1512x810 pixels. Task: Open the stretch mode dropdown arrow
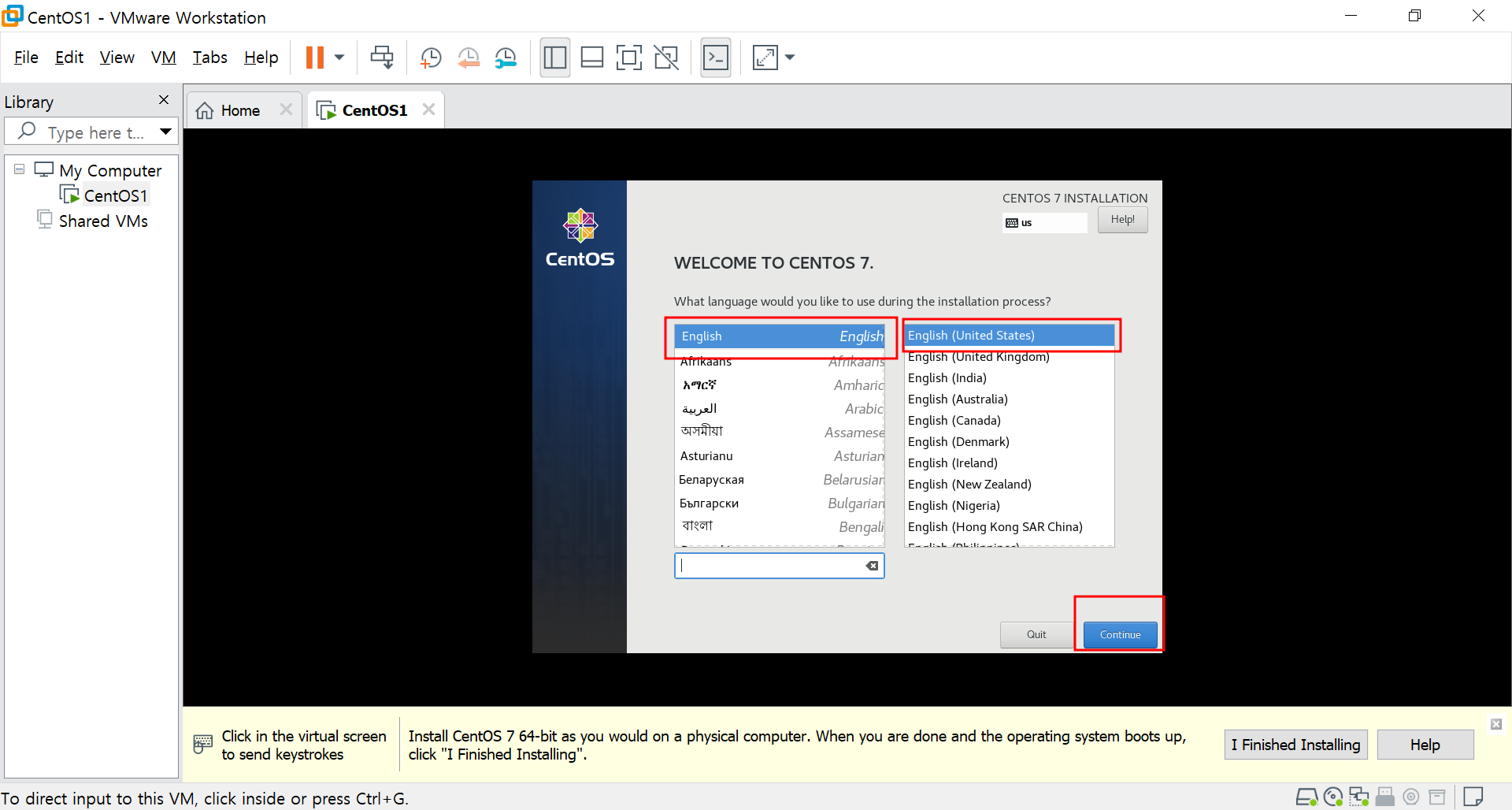coord(791,57)
